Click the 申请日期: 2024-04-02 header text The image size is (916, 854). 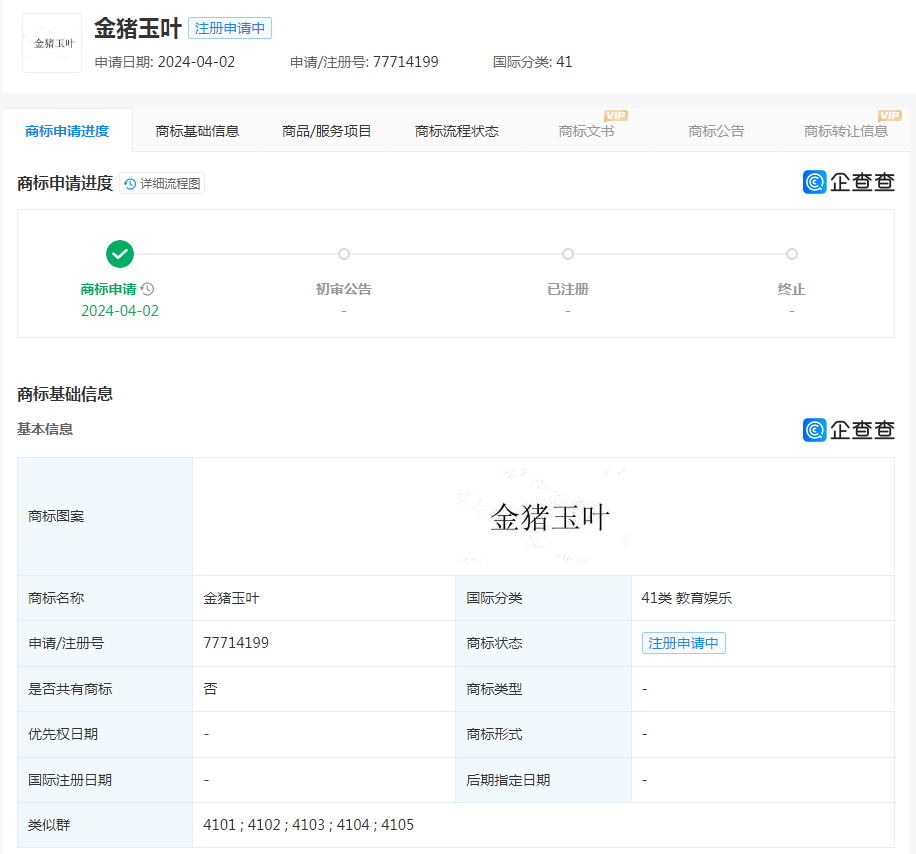point(165,62)
